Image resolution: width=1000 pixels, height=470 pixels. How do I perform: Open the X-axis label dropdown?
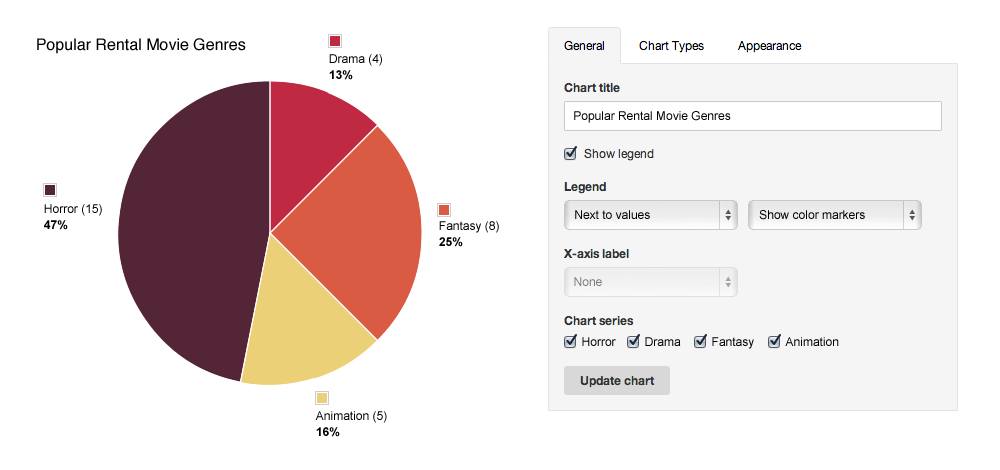click(x=651, y=282)
